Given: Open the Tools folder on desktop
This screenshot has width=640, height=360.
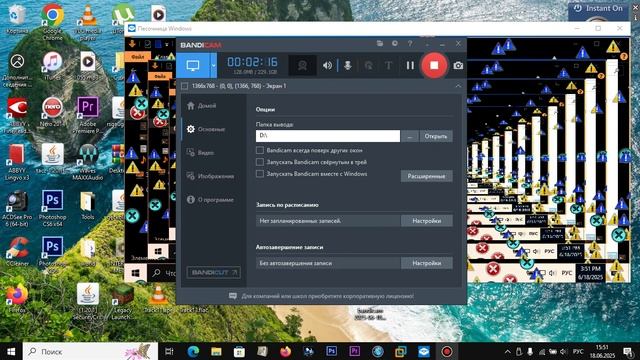Looking at the screenshot, I should (87, 205).
